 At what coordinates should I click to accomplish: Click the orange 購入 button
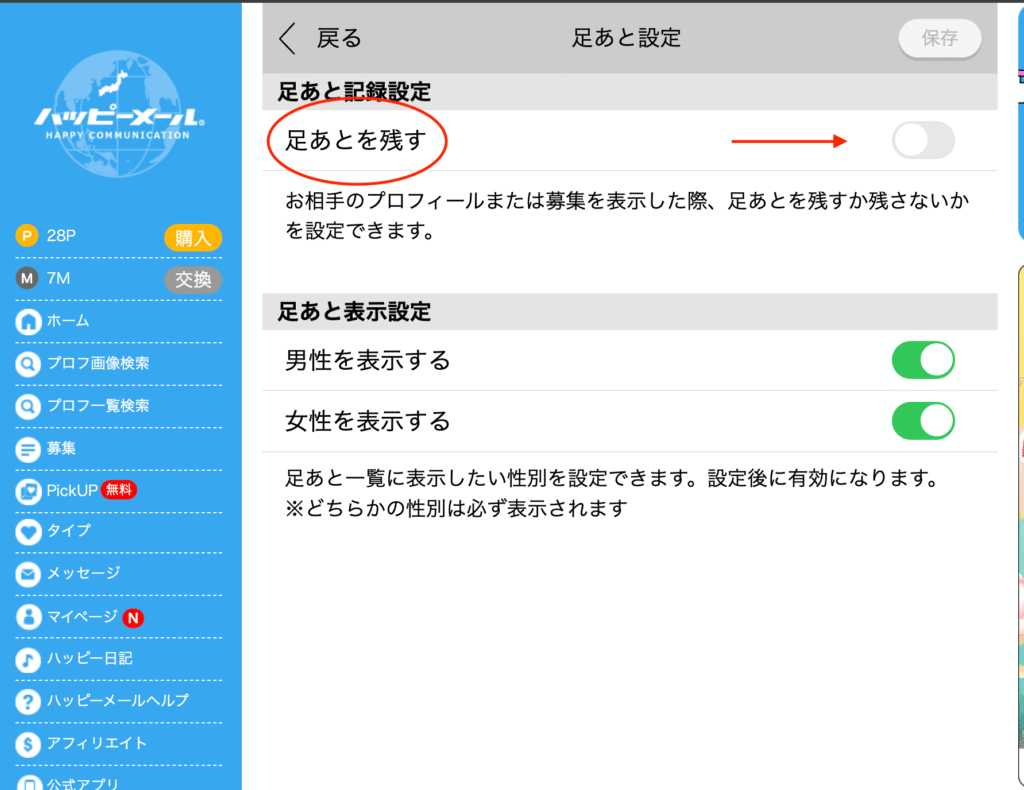193,238
